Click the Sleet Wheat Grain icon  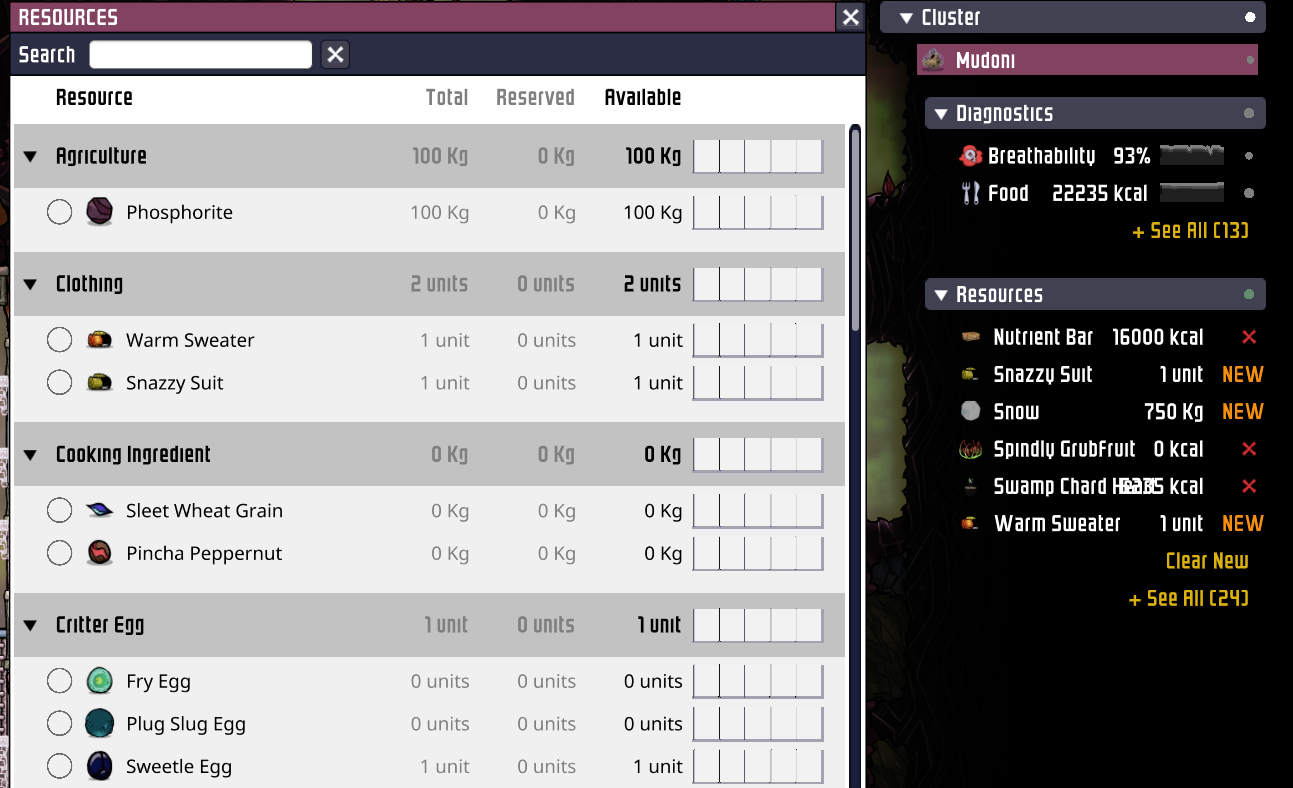pyautogui.click(x=99, y=511)
